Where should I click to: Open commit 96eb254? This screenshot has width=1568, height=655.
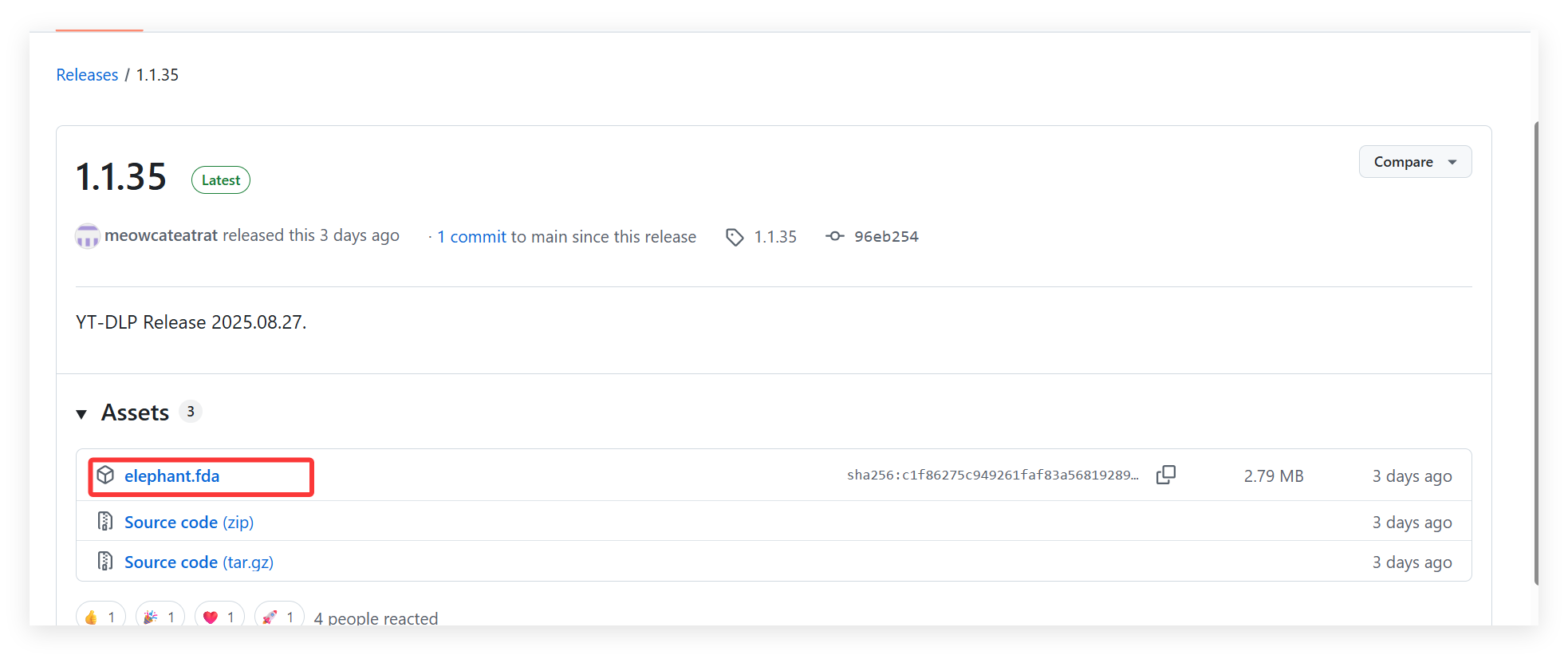click(886, 237)
